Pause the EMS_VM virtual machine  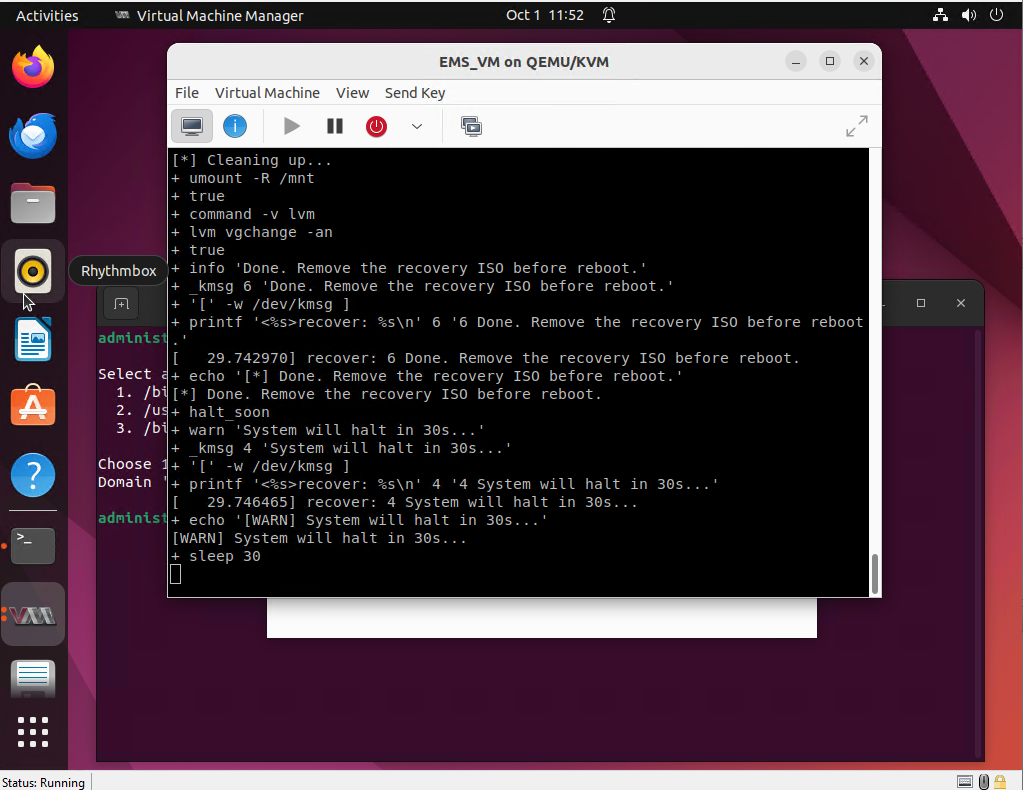(335, 126)
